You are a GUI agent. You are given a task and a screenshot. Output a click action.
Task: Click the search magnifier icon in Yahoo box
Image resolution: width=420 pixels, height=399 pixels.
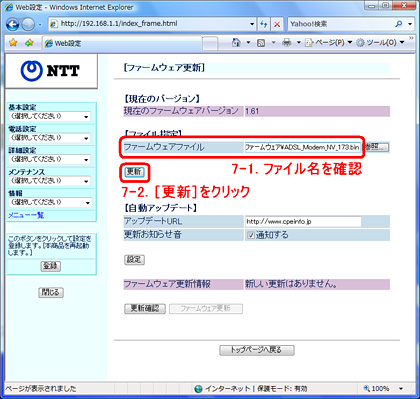click(x=398, y=24)
